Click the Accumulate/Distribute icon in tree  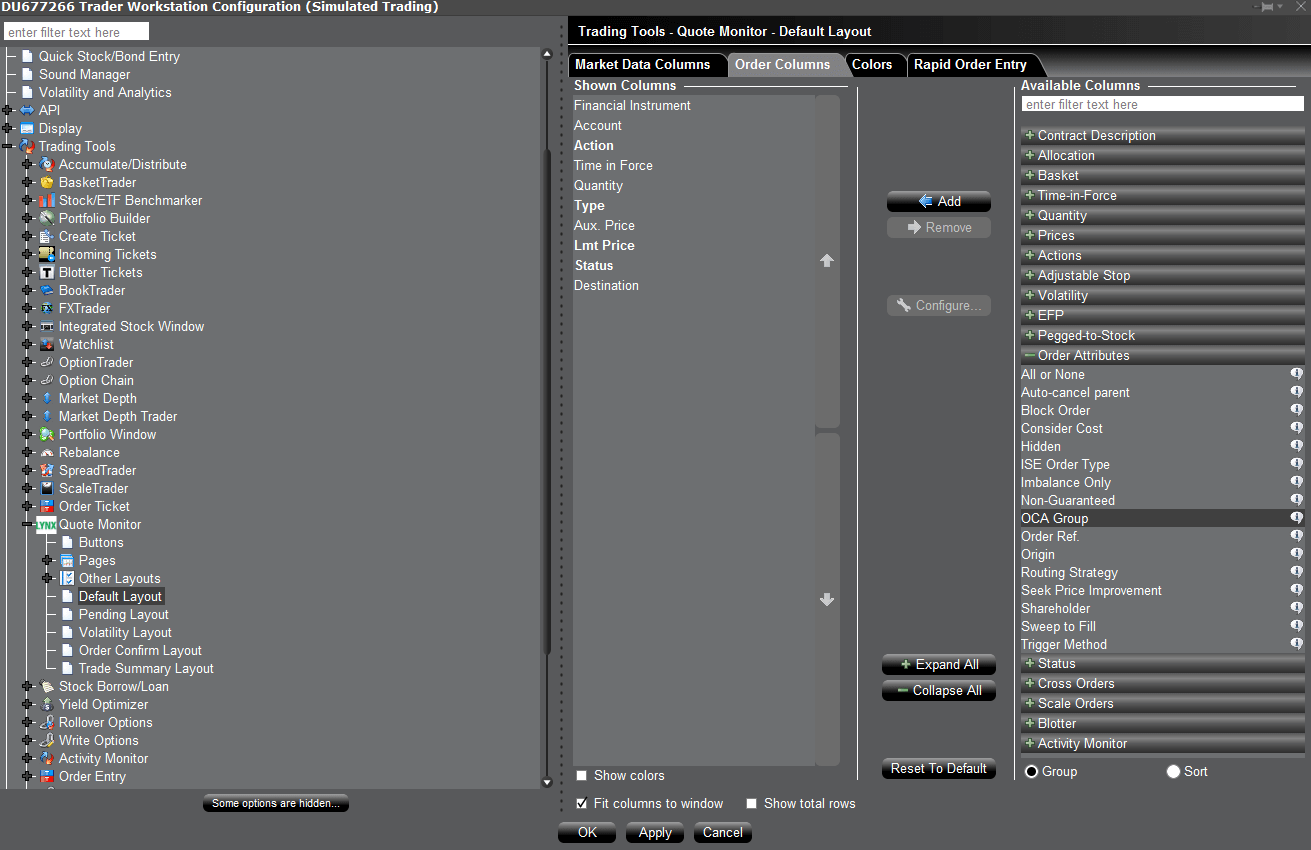46,164
